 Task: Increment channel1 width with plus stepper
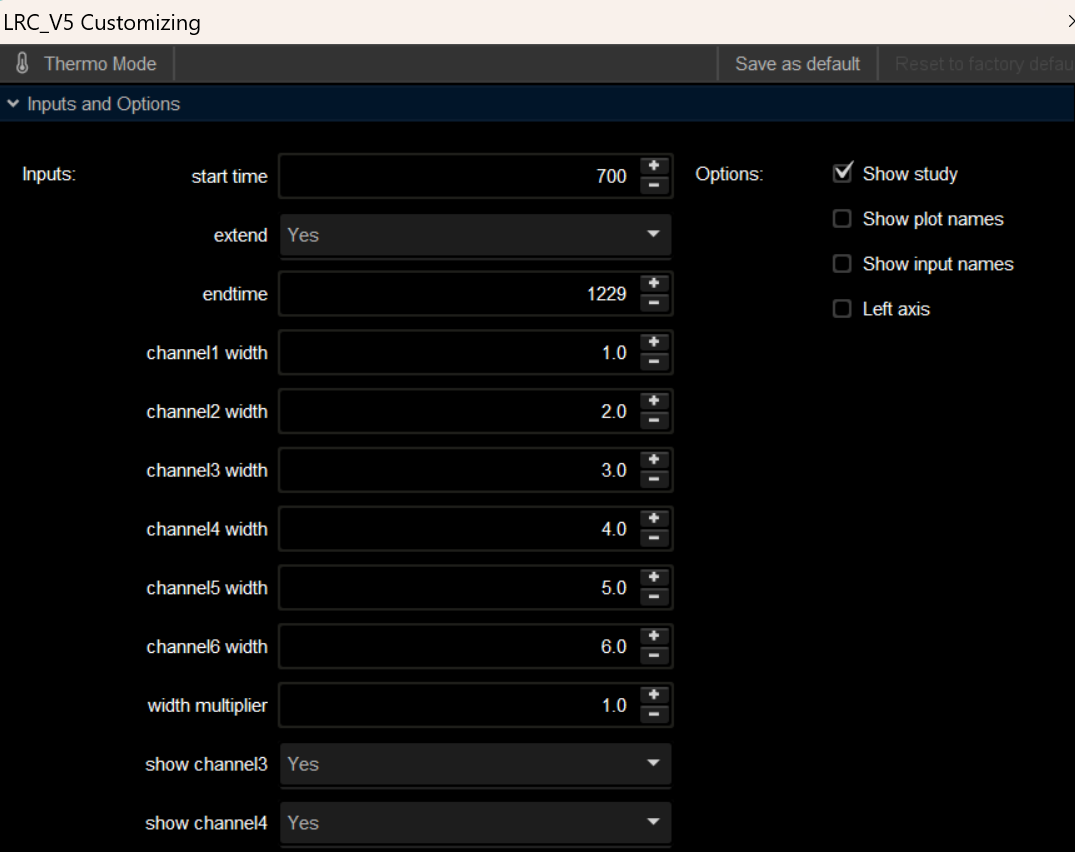click(x=654, y=343)
